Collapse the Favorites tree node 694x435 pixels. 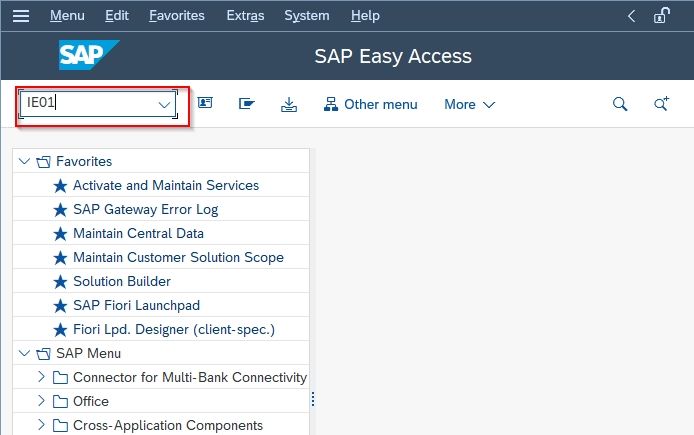point(24,161)
